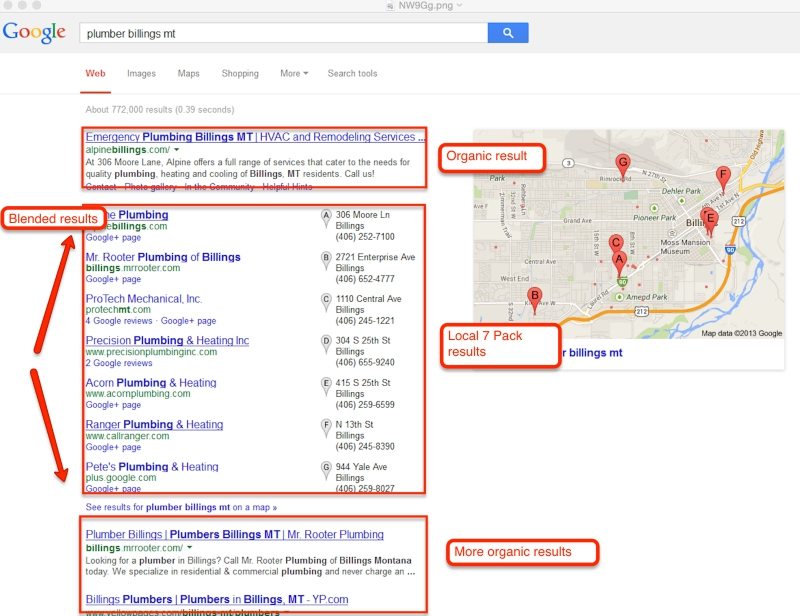Select red marker B on the map
The height and width of the screenshot is (616, 800).
pyautogui.click(x=534, y=300)
